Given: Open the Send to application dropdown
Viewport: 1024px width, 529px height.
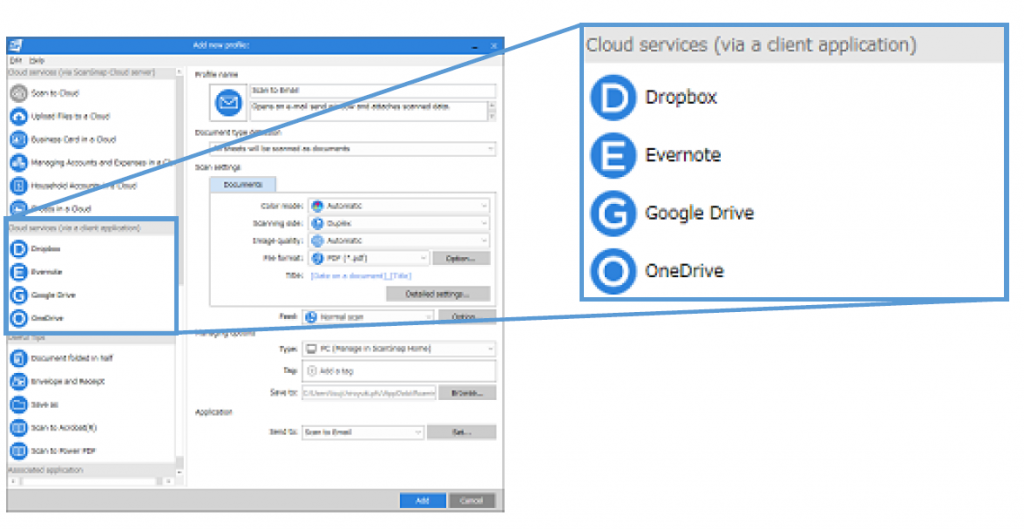Looking at the screenshot, I should point(362,432).
